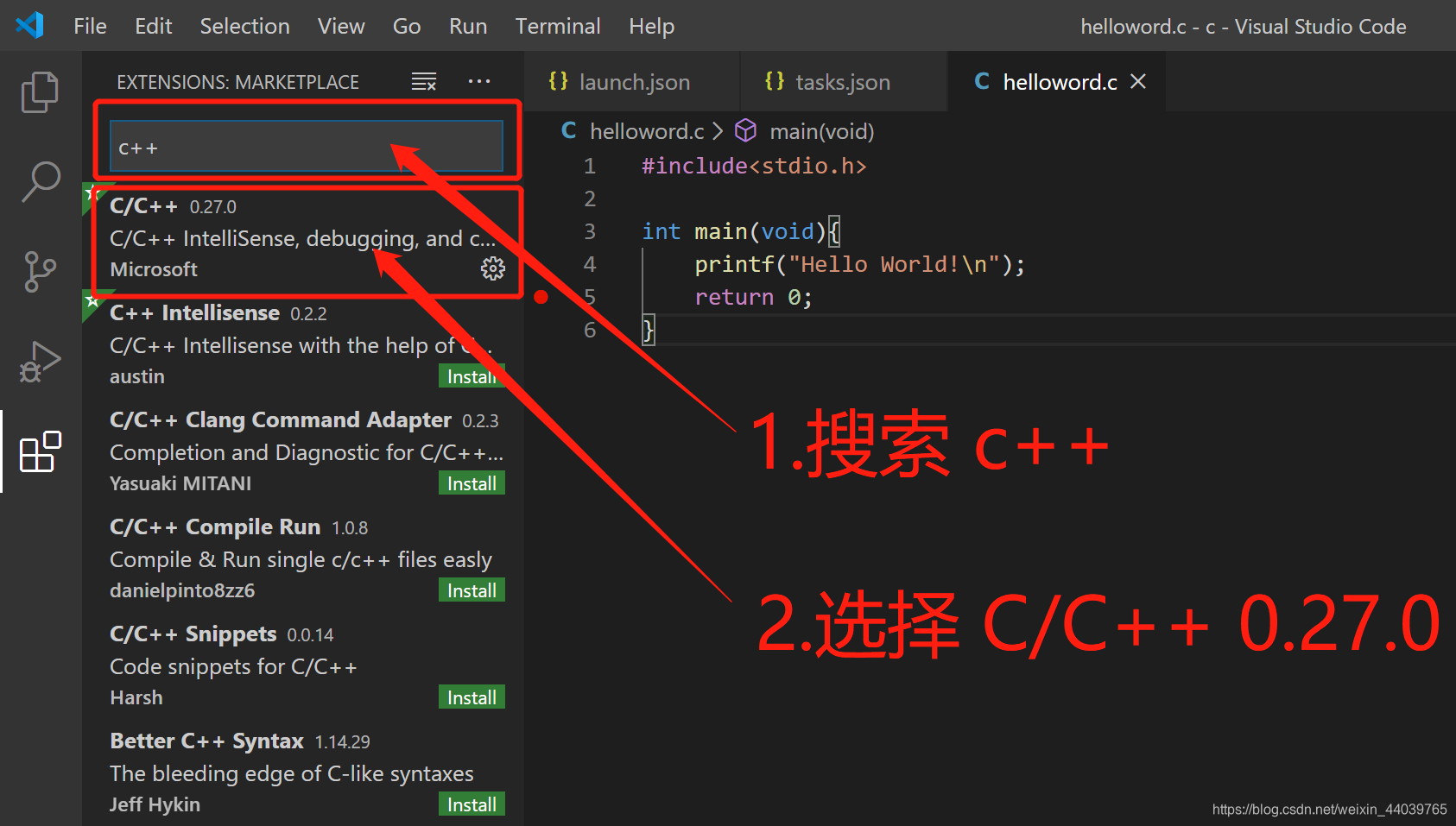Install C/C++ Clang Command Adapter
This screenshot has width=1456, height=826.
coord(472,483)
